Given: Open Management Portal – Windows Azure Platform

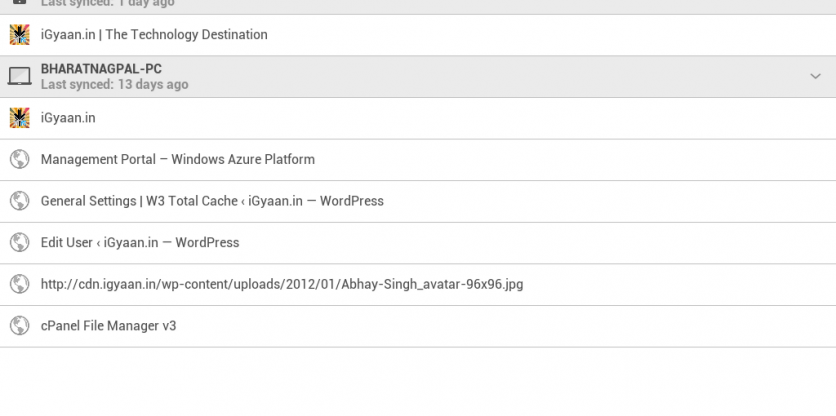Looking at the screenshot, I should coord(177,159).
